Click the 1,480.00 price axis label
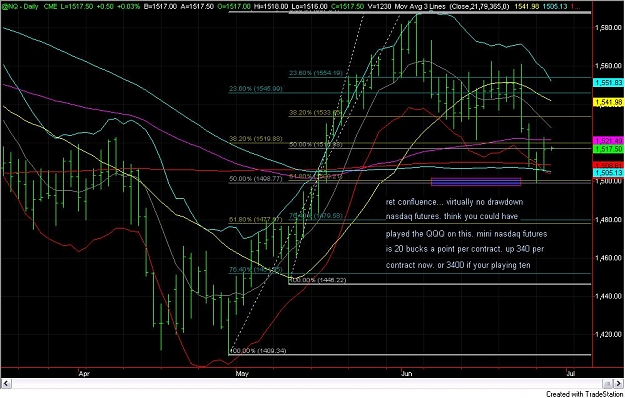 coord(608,220)
